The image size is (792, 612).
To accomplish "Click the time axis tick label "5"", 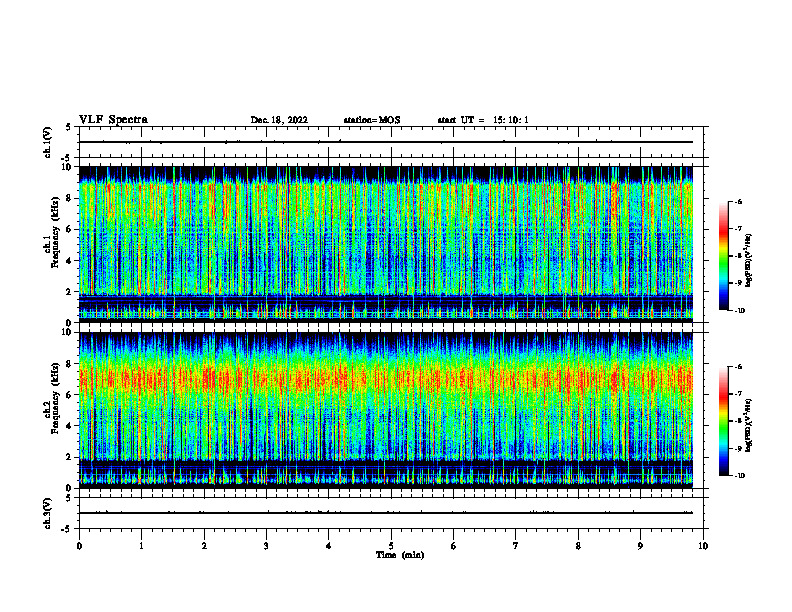I will [391, 546].
